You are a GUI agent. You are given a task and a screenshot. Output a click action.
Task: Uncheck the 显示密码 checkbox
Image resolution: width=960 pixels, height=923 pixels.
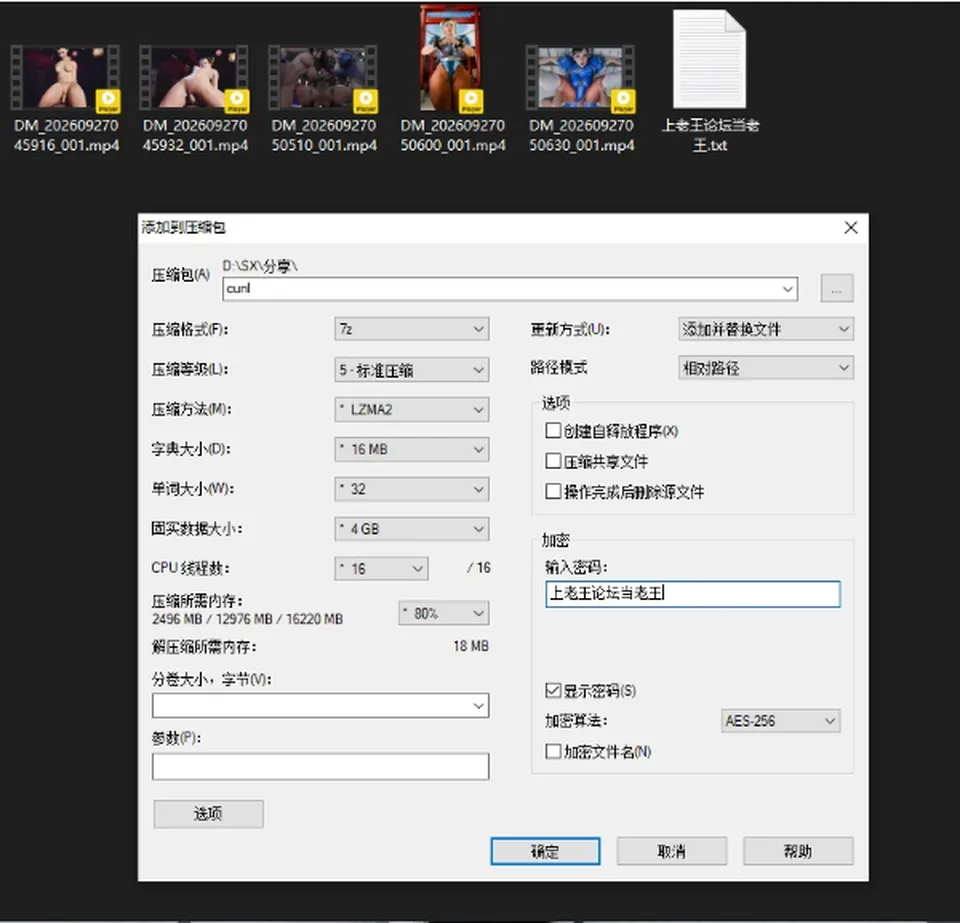click(x=553, y=691)
